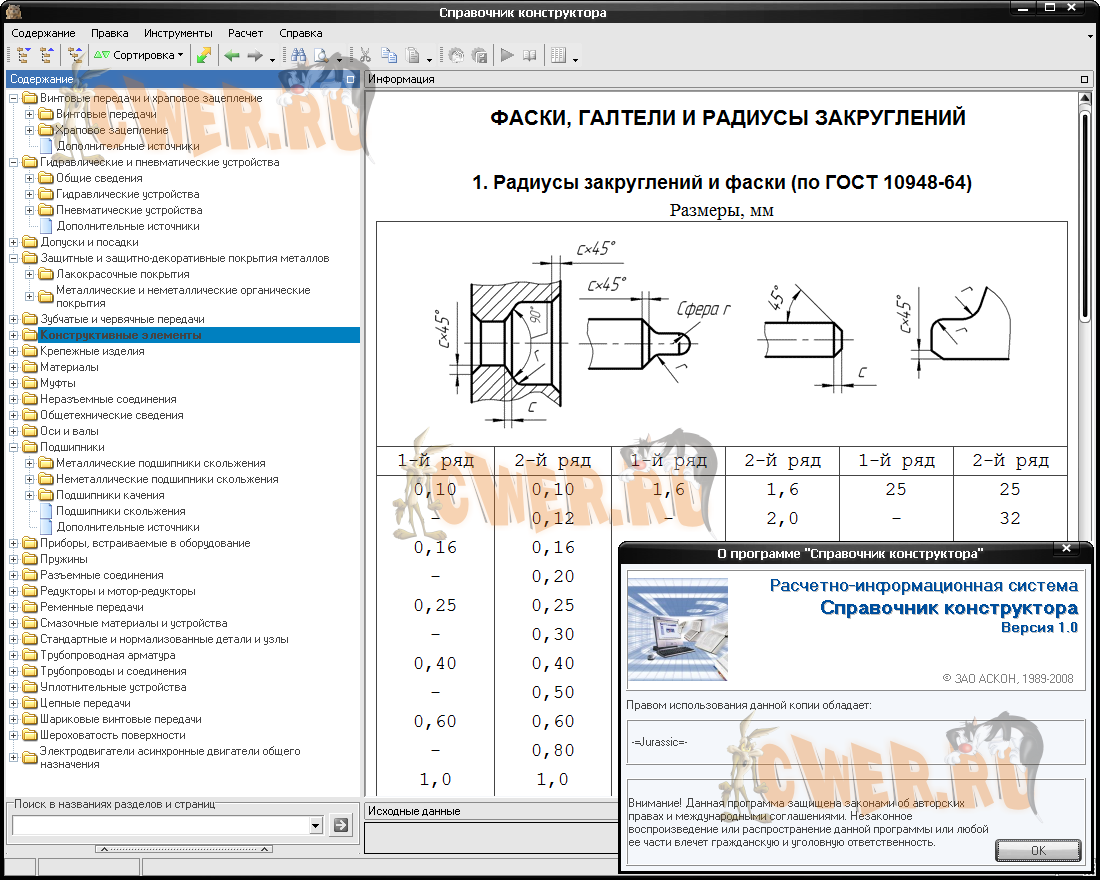
Task: Select Крепежные изделия in the tree
Action: point(92,351)
